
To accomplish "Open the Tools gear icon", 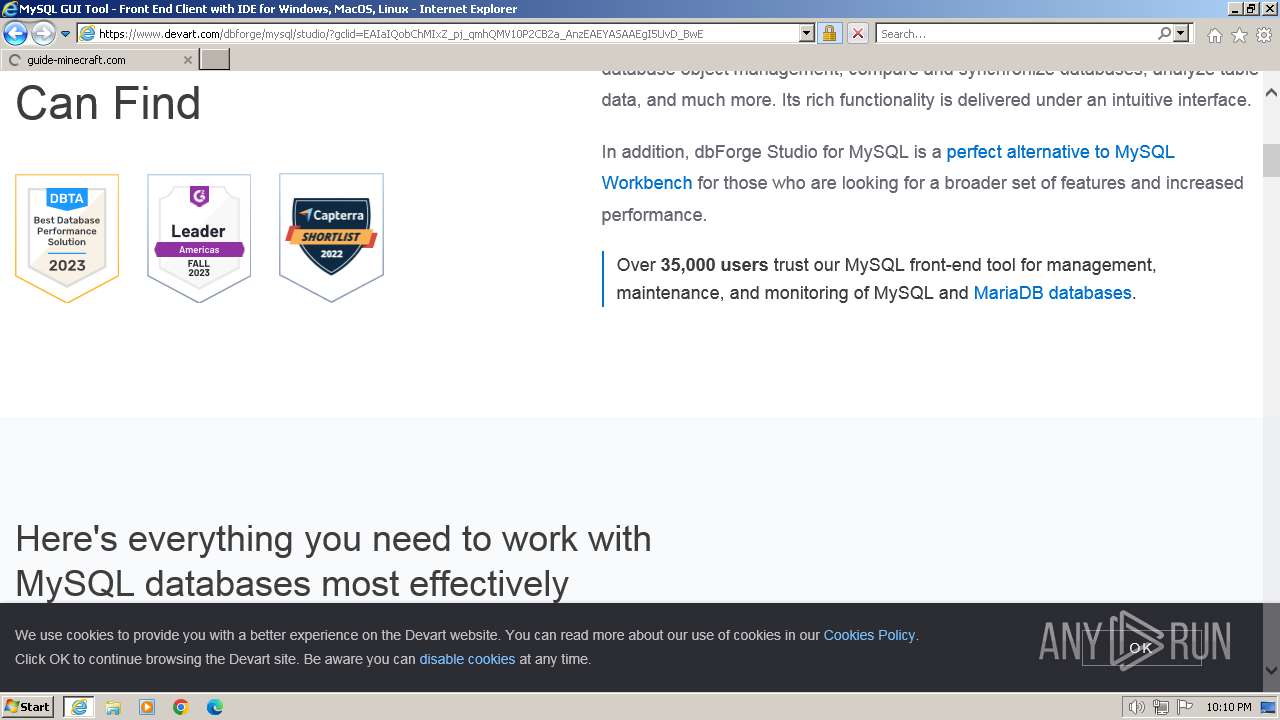I will [x=1264, y=35].
